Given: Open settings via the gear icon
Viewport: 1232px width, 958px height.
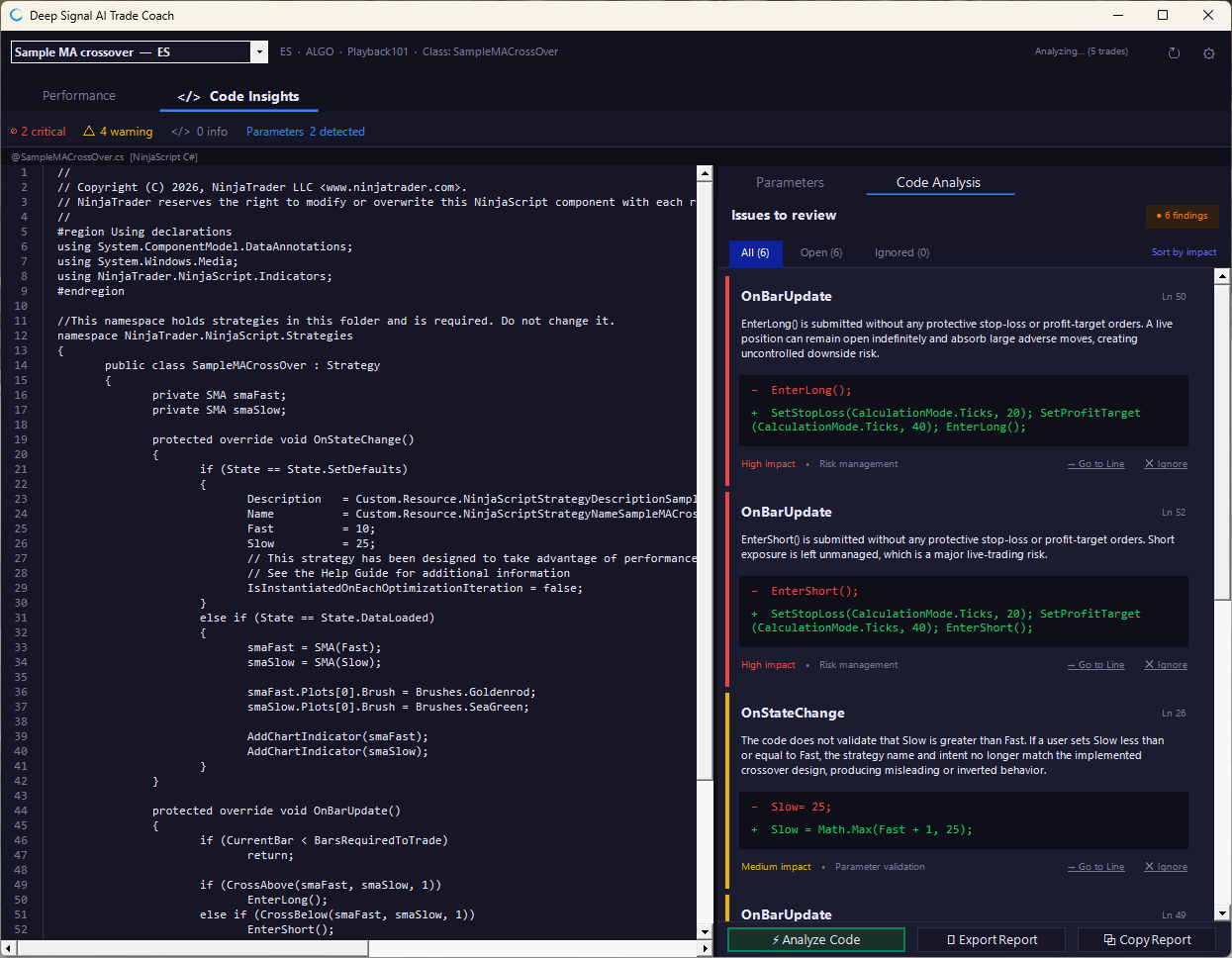Looking at the screenshot, I should 1208,53.
